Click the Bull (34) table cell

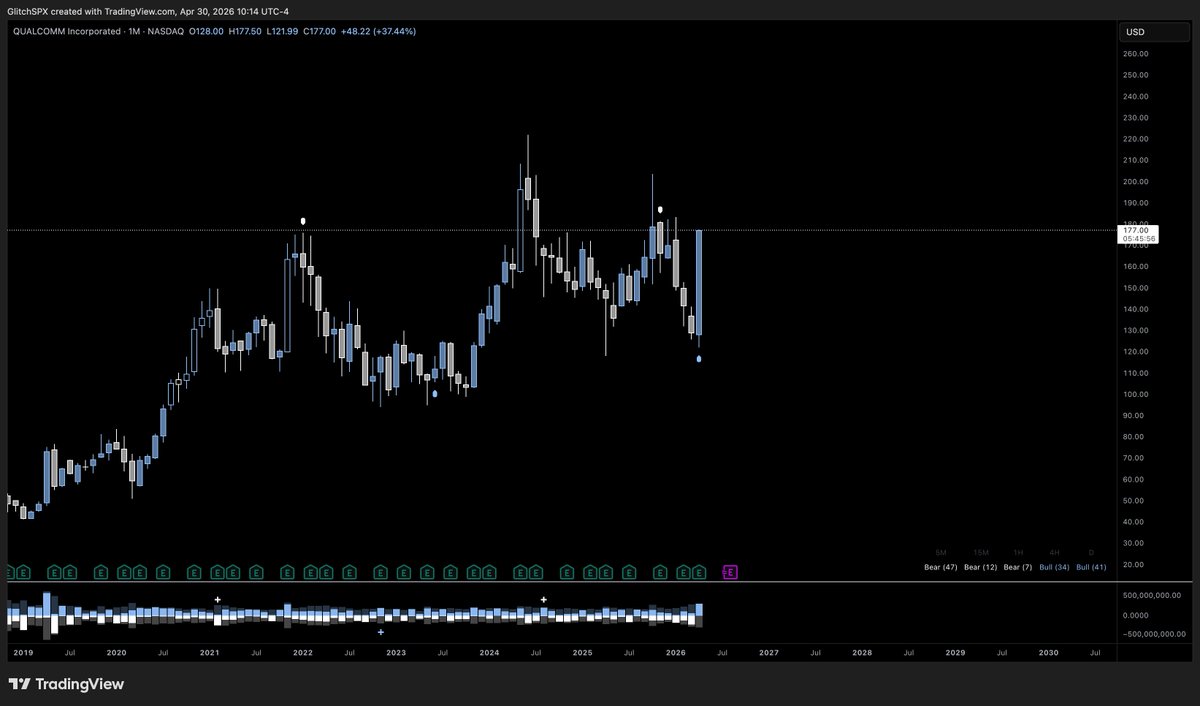coord(1054,568)
